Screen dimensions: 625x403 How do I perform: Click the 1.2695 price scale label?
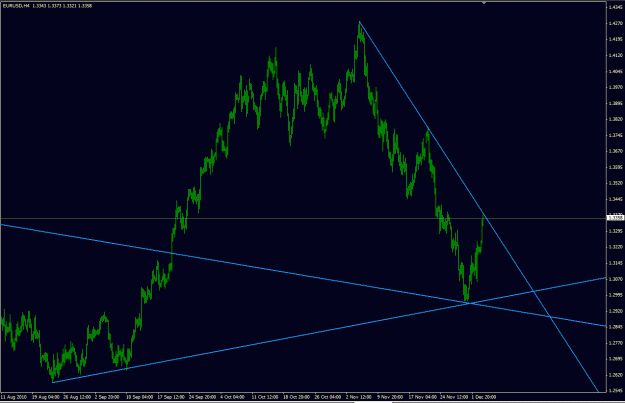[x=616, y=359]
